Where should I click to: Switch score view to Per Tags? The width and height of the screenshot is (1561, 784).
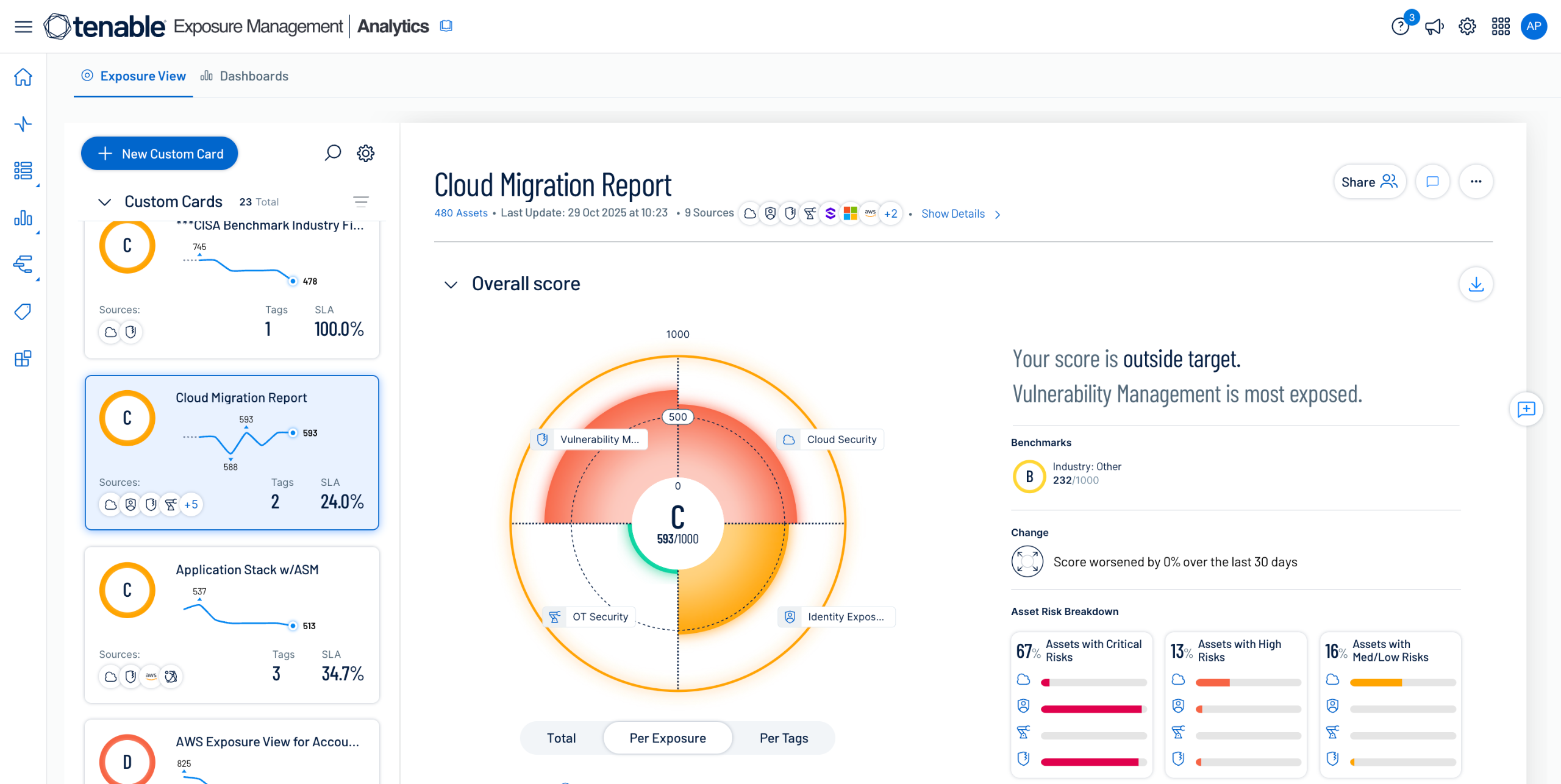(x=784, y=738)
